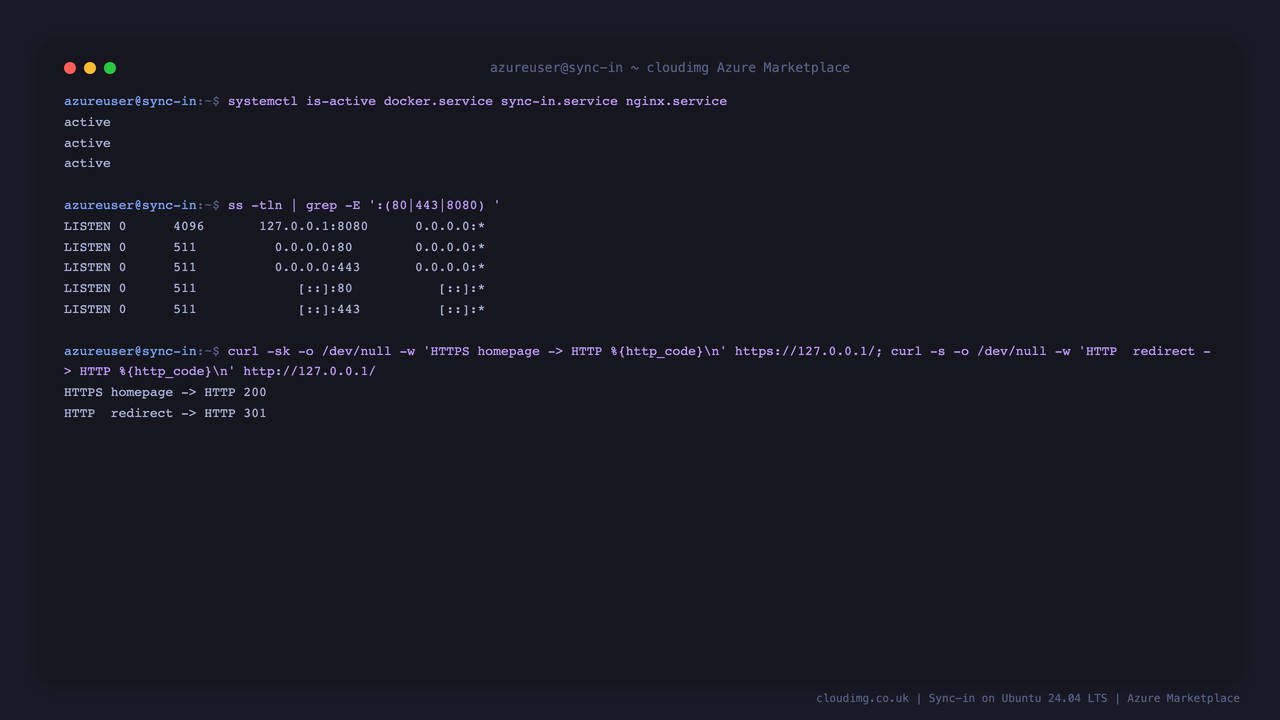
Task: Click the '4096' backlog value
Action: pos(188,226)
